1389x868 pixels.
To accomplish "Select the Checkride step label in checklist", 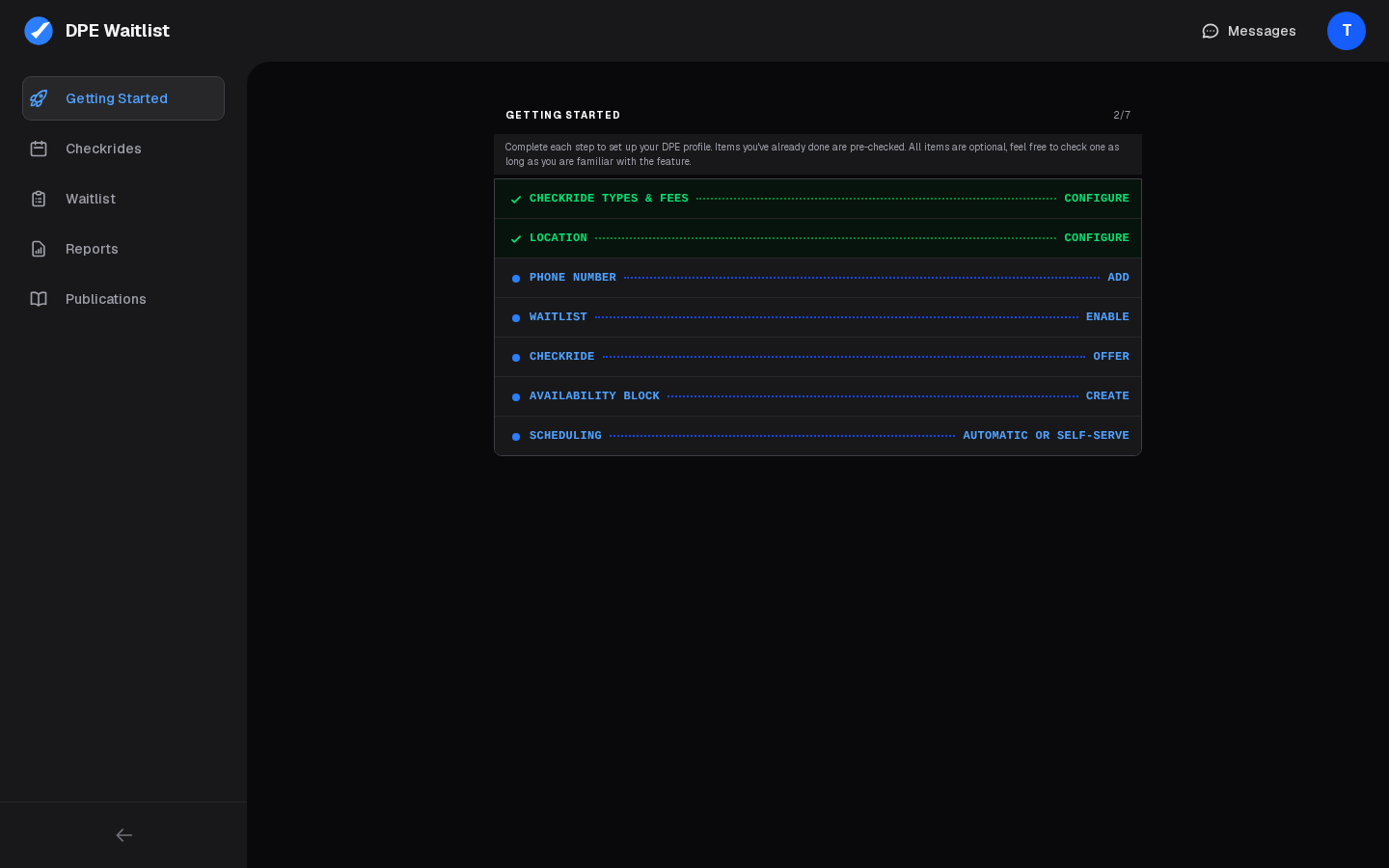I will click(x=562, y=357).
